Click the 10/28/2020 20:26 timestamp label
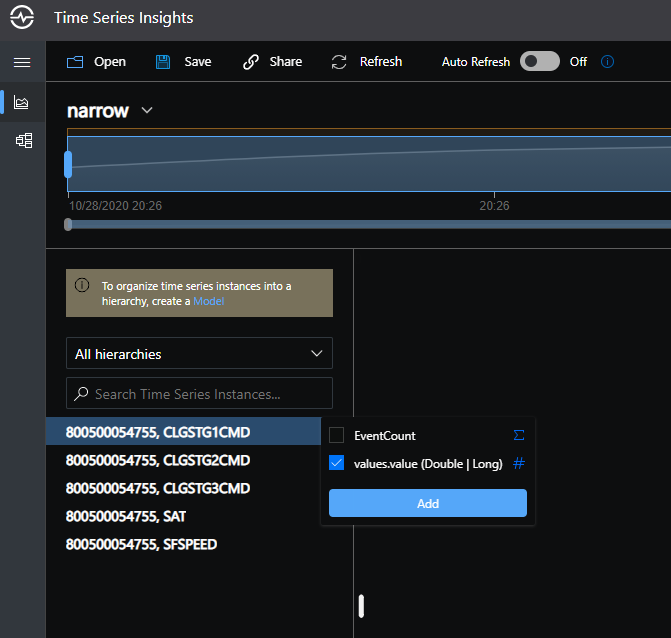The height and width of the screenshot is (638, 671). [x=116, y=206]
